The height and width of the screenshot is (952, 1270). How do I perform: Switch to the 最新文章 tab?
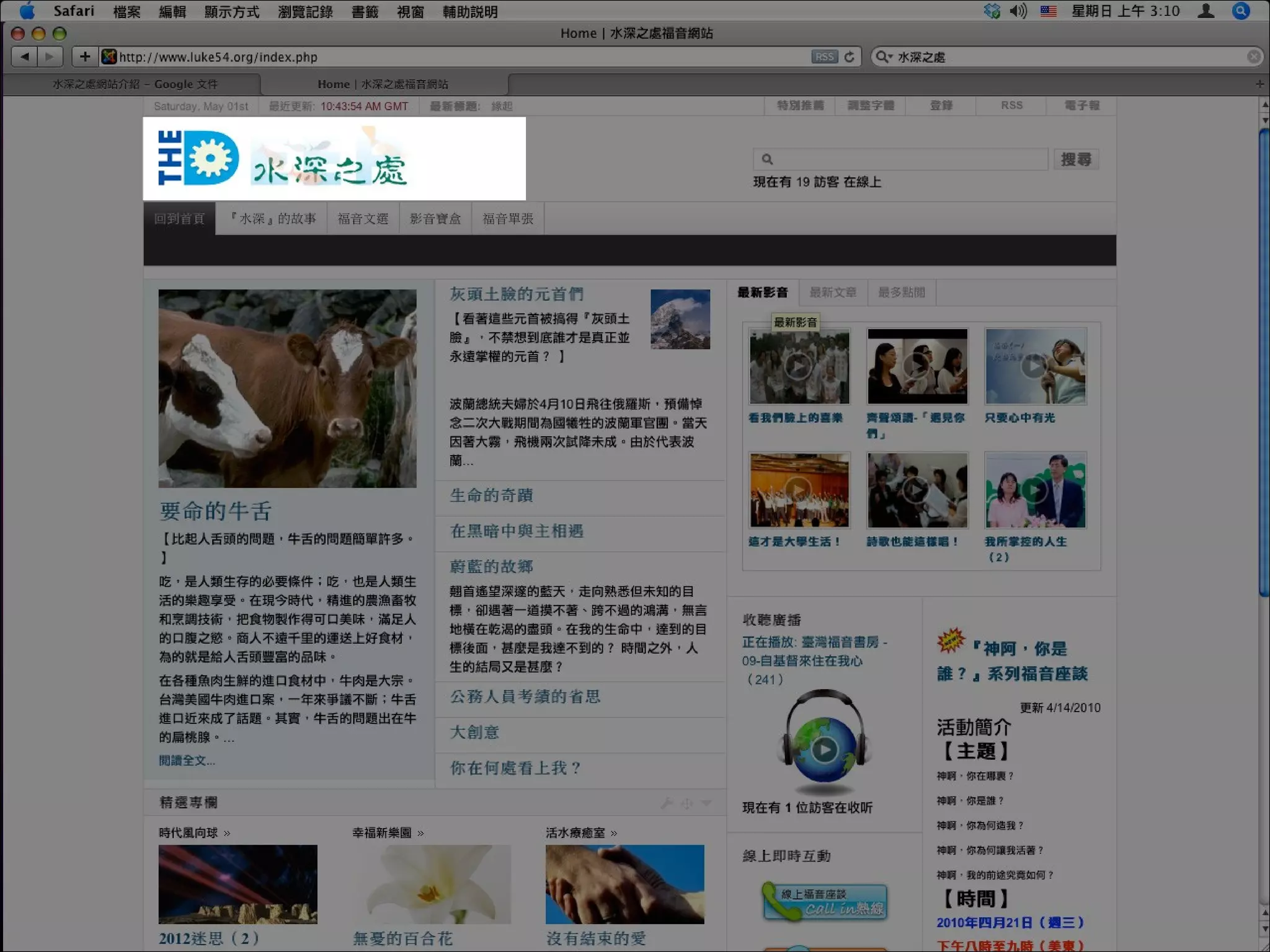click(833, 293)
